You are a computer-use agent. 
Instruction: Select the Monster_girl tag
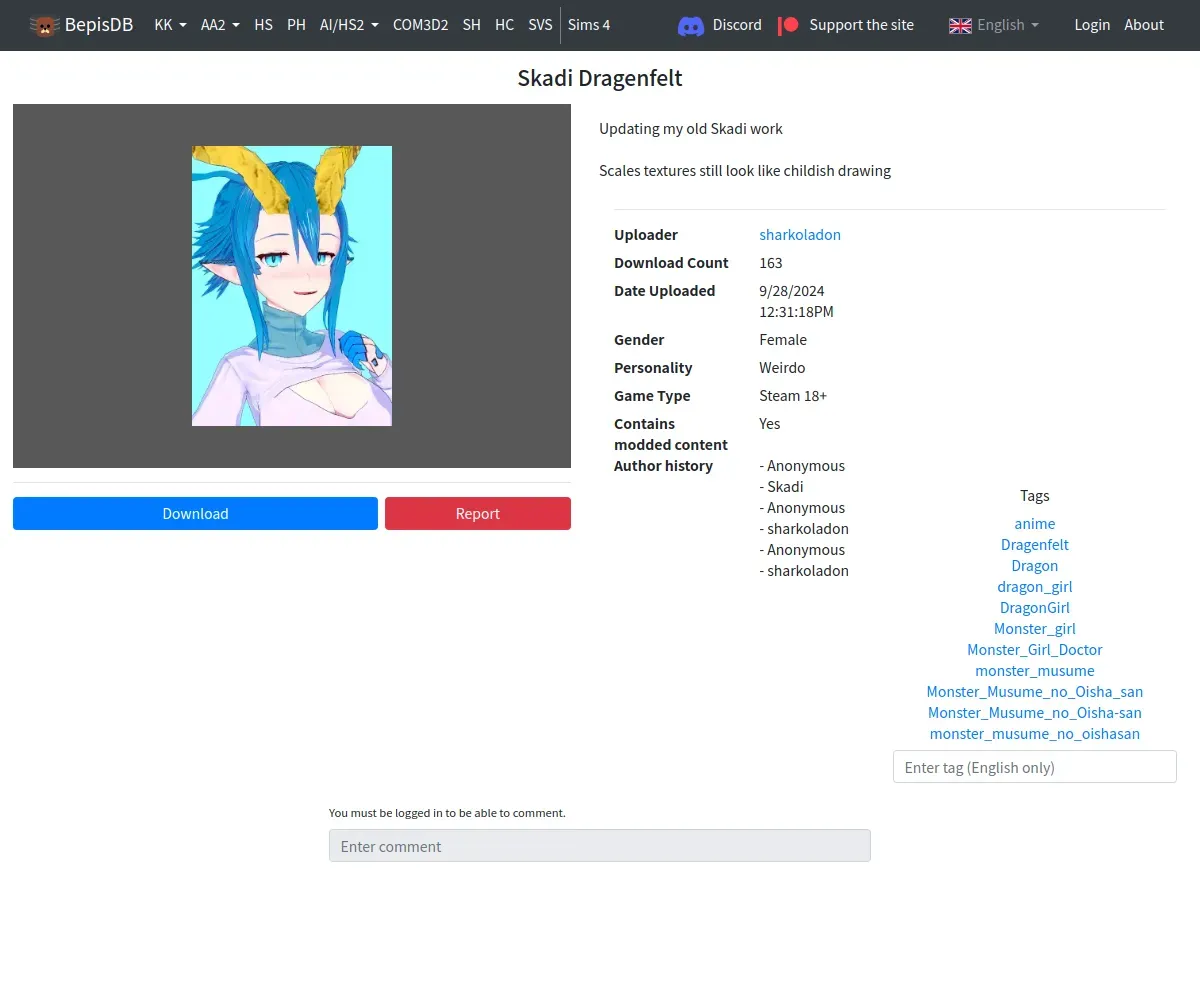[x=1035, y=629]
